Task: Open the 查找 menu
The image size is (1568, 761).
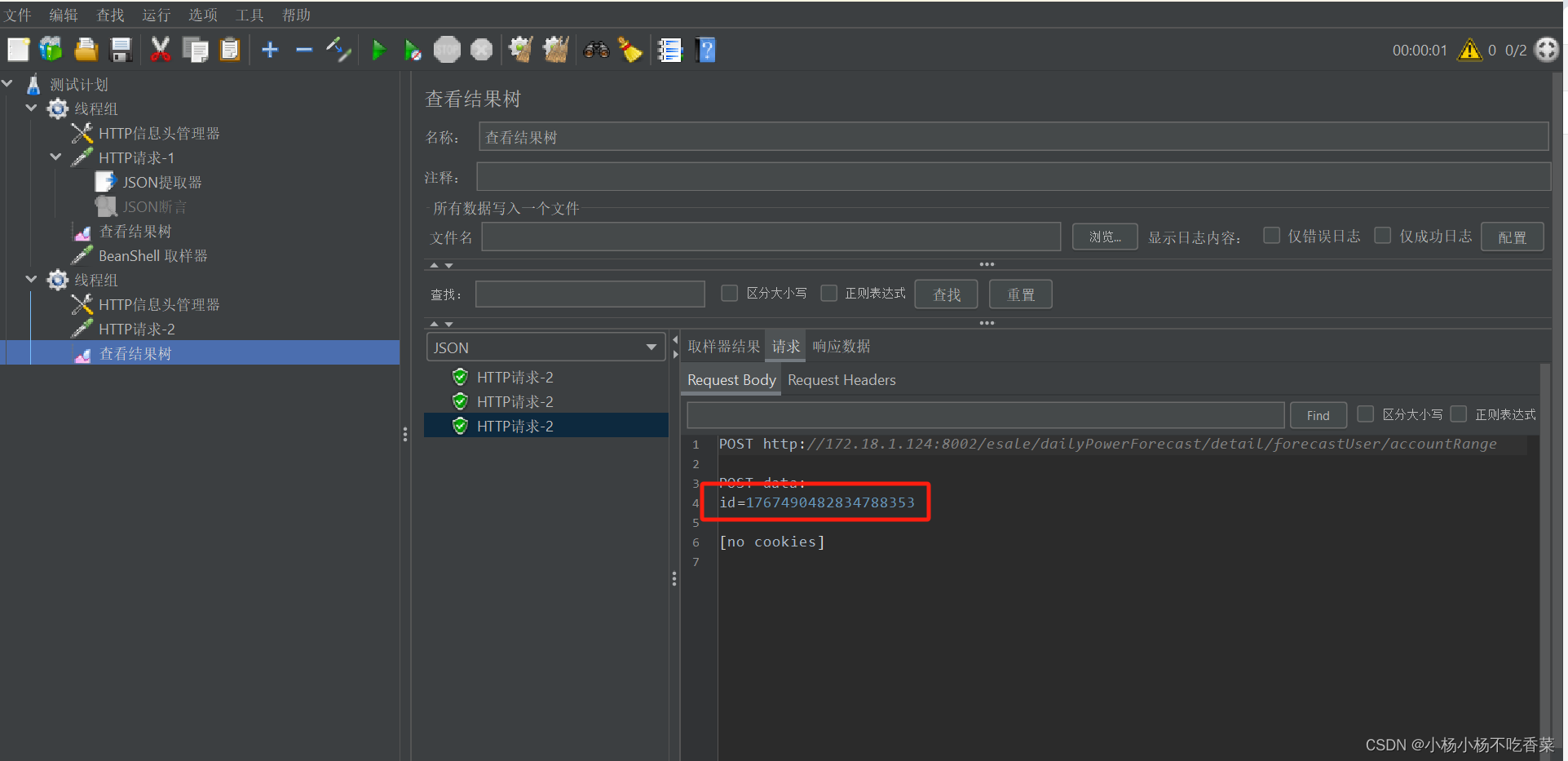Action: (x=110, y=15)
